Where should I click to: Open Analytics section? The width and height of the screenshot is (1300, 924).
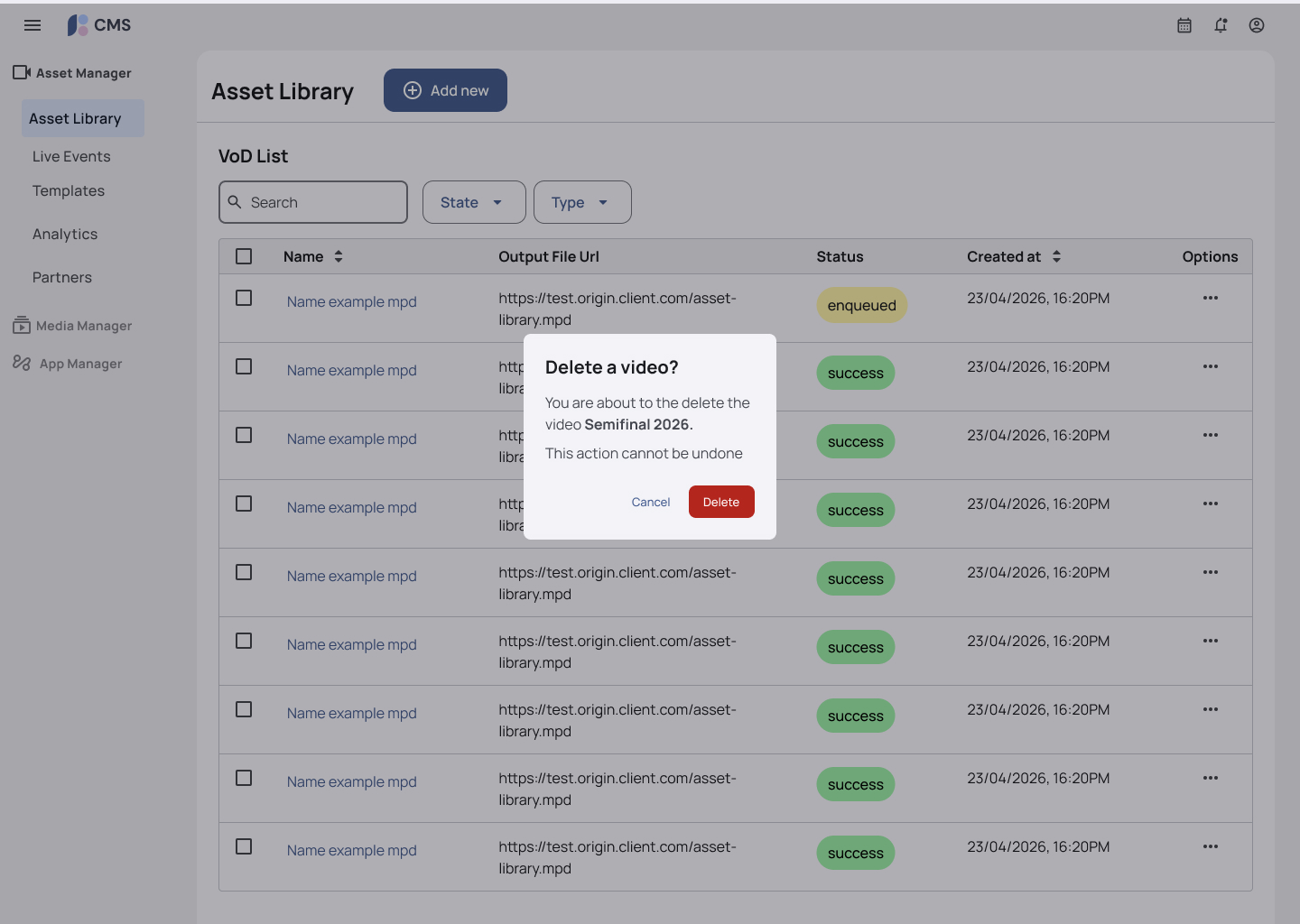pyautogui.click(x=65, y=234)
